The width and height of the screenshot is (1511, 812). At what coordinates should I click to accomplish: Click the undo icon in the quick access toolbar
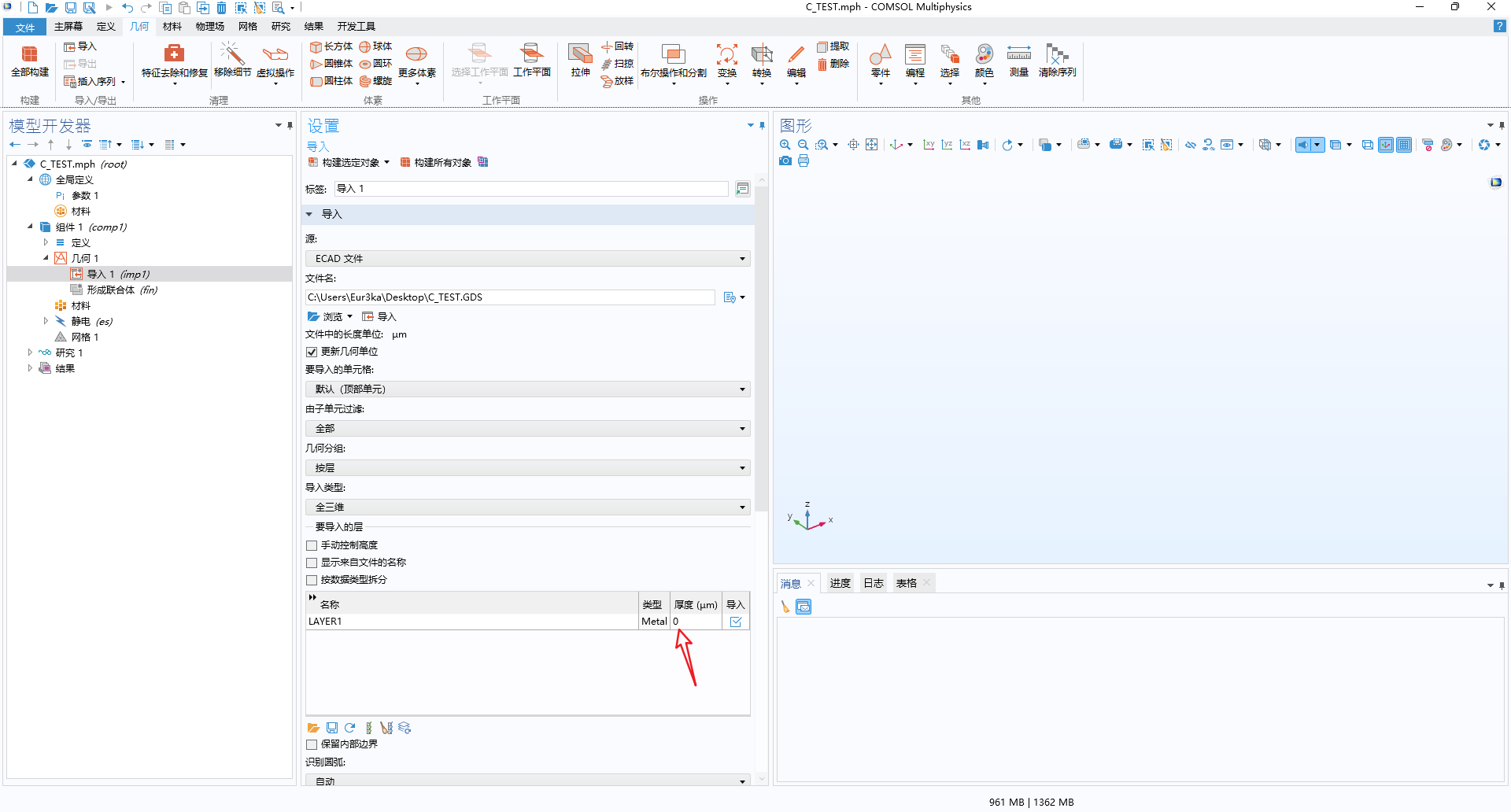point(127,8)
